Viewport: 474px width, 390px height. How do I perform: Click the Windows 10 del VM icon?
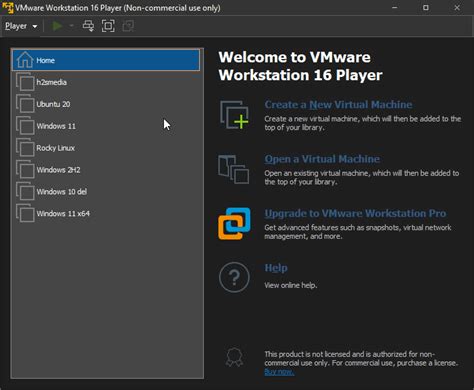point(25,191)
